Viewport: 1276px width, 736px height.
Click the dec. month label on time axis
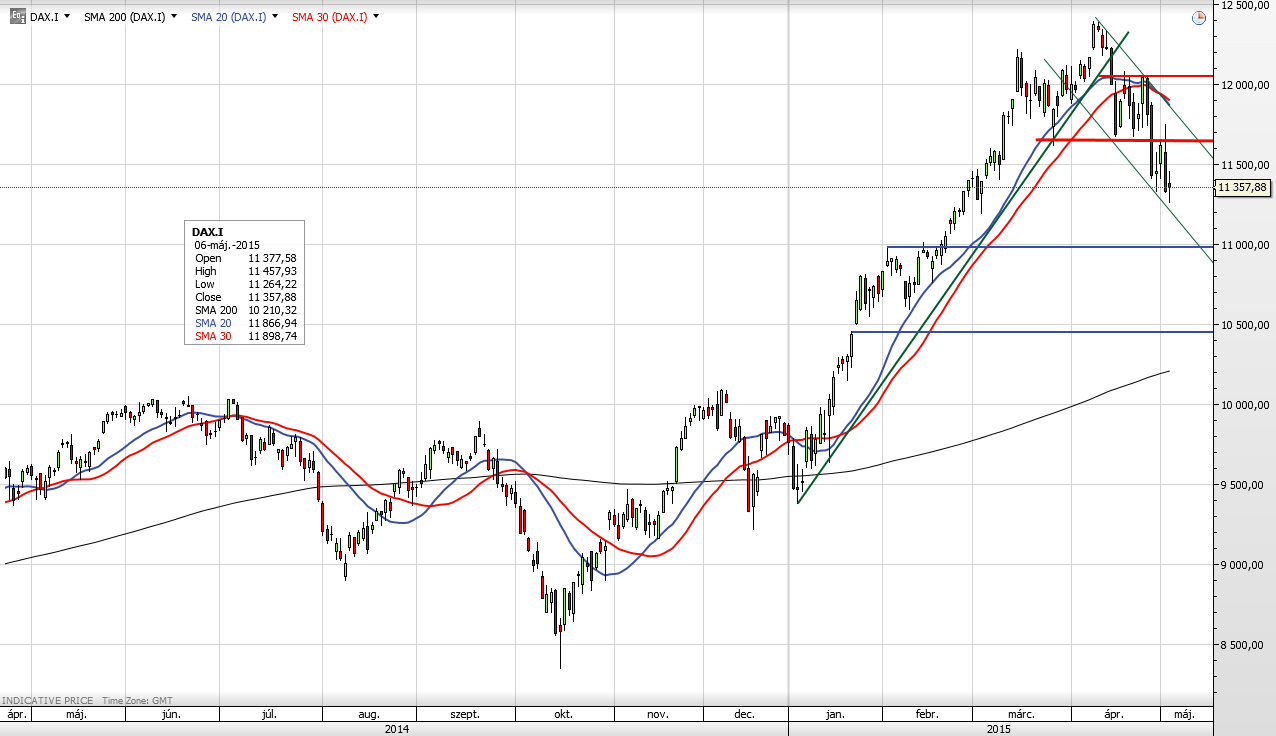(744, 715)
